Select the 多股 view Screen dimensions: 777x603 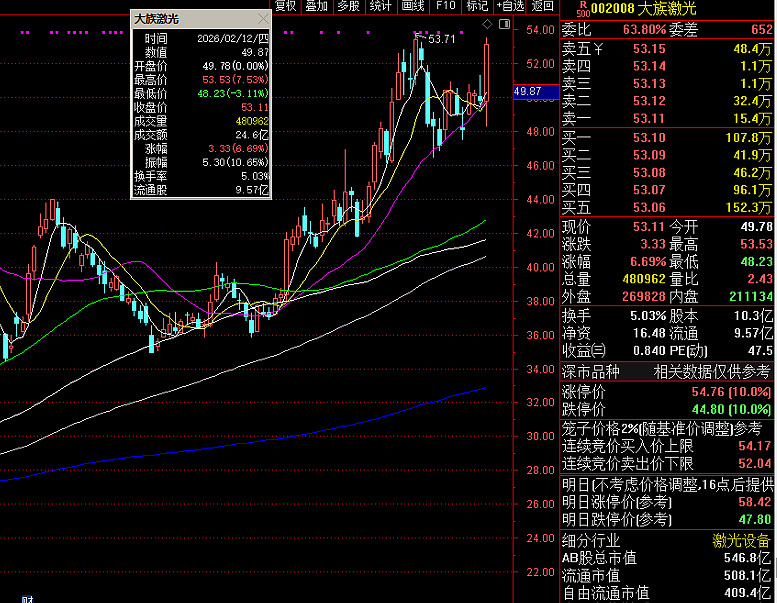348,6
